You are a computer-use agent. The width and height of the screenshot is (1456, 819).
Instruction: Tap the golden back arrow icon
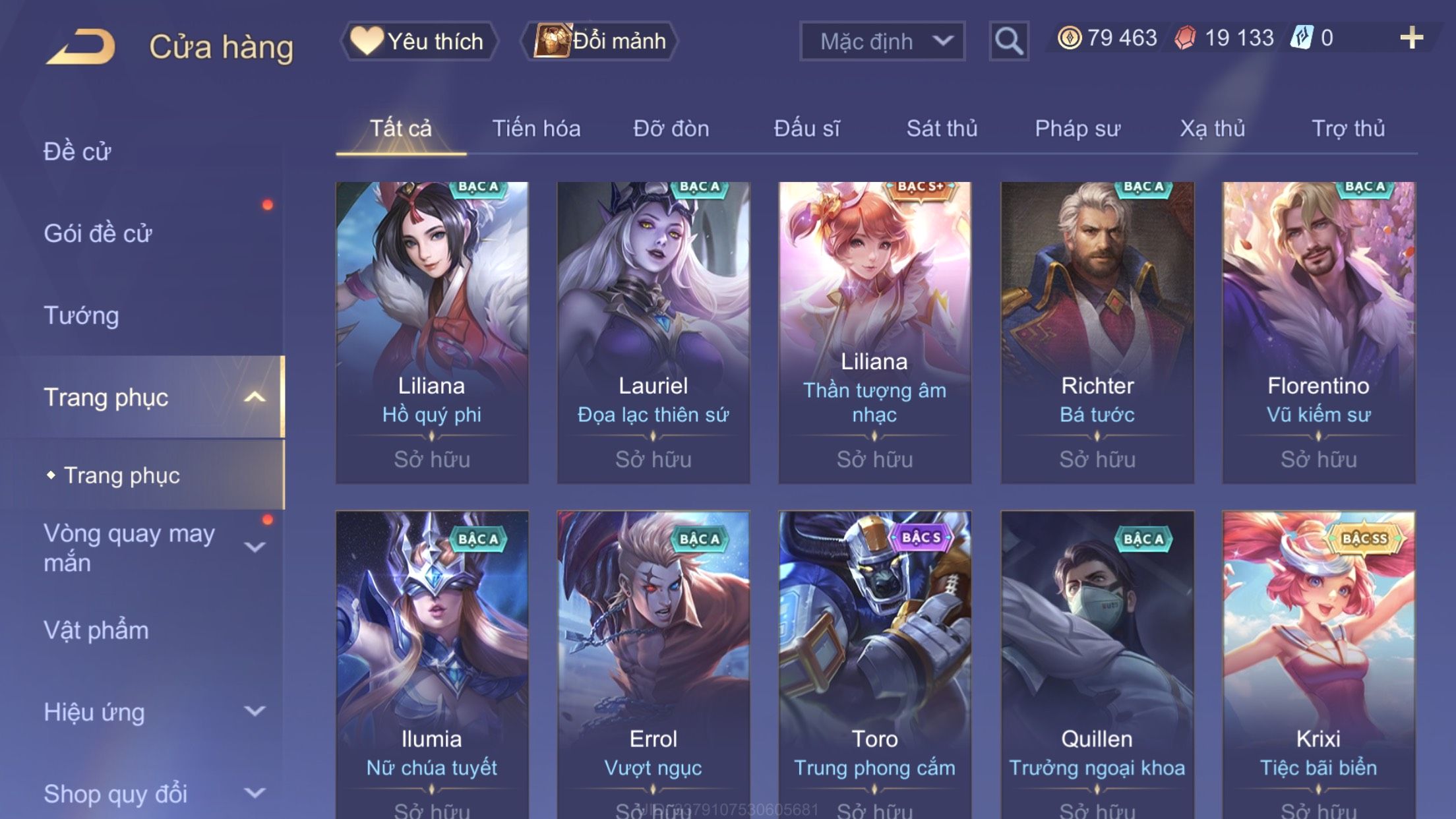click(81, 46)
